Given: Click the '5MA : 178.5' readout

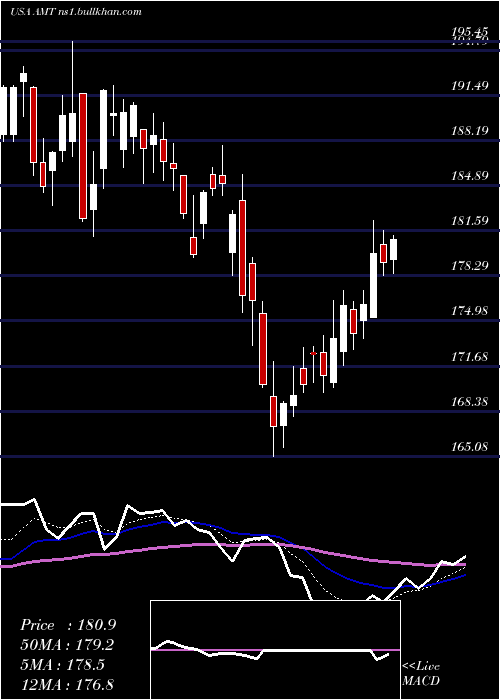Looking at the screenshot, I should 62,664.
